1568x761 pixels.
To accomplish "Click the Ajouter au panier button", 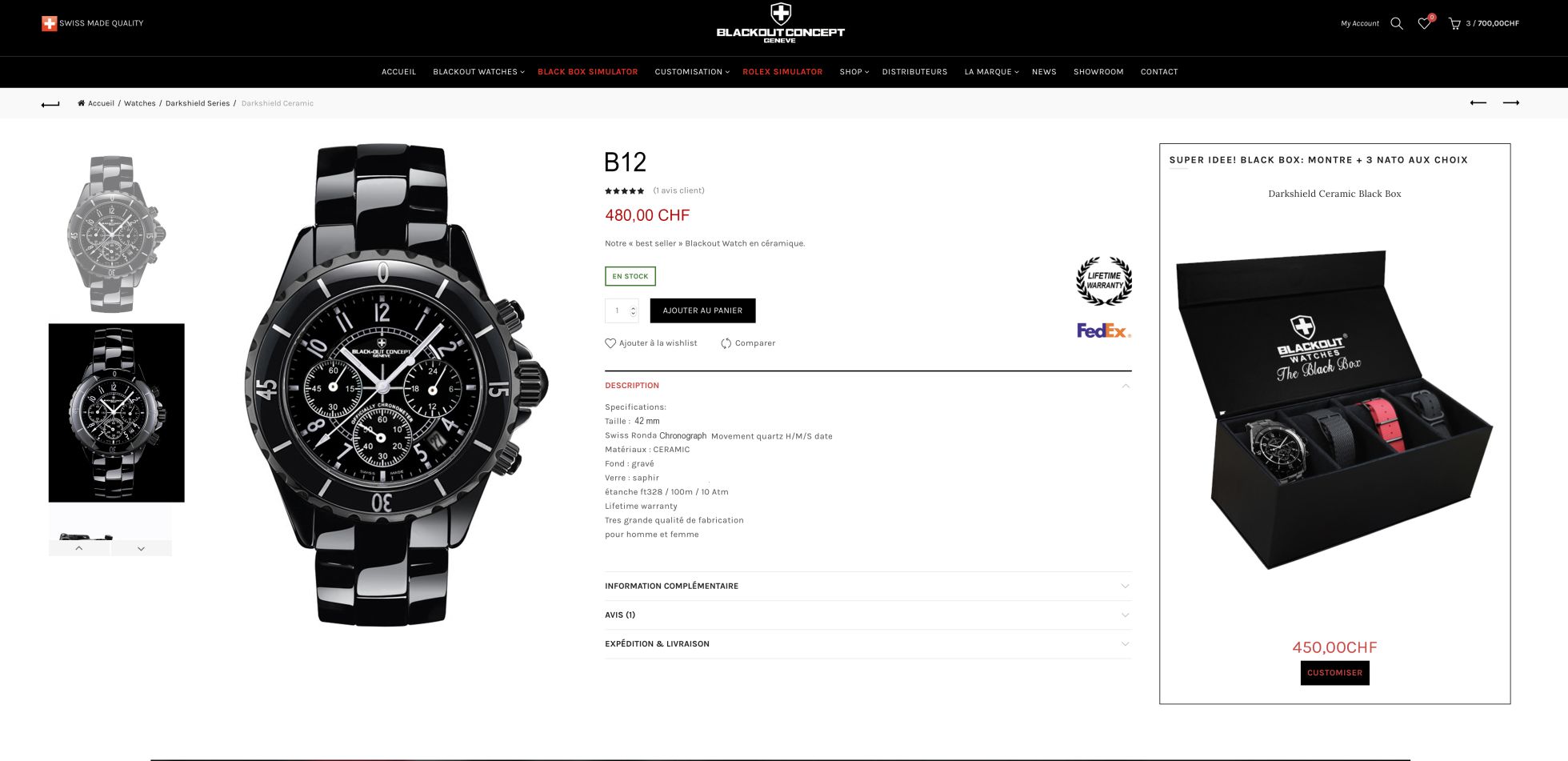I will point(702,310).
